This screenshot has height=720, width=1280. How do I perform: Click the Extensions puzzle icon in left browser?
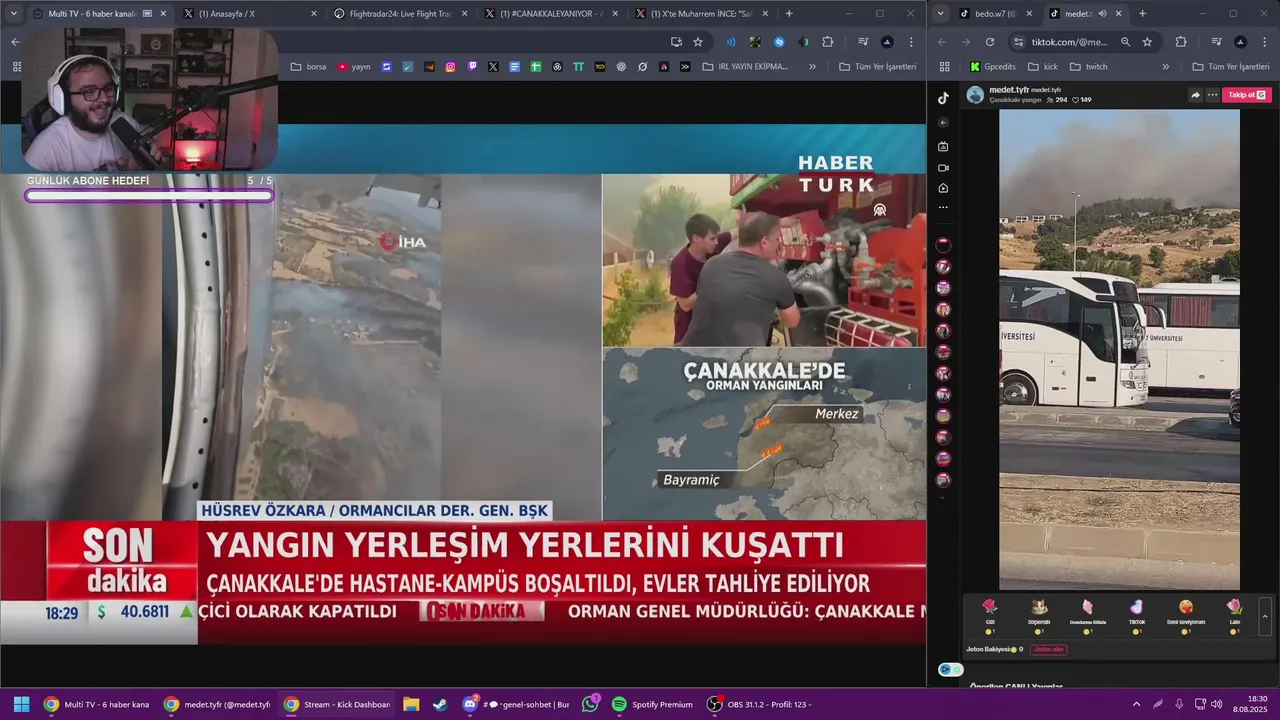[x=827, y=42]
